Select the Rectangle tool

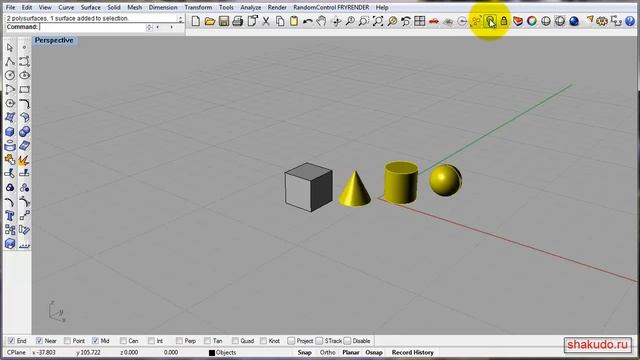coord(24,89)
